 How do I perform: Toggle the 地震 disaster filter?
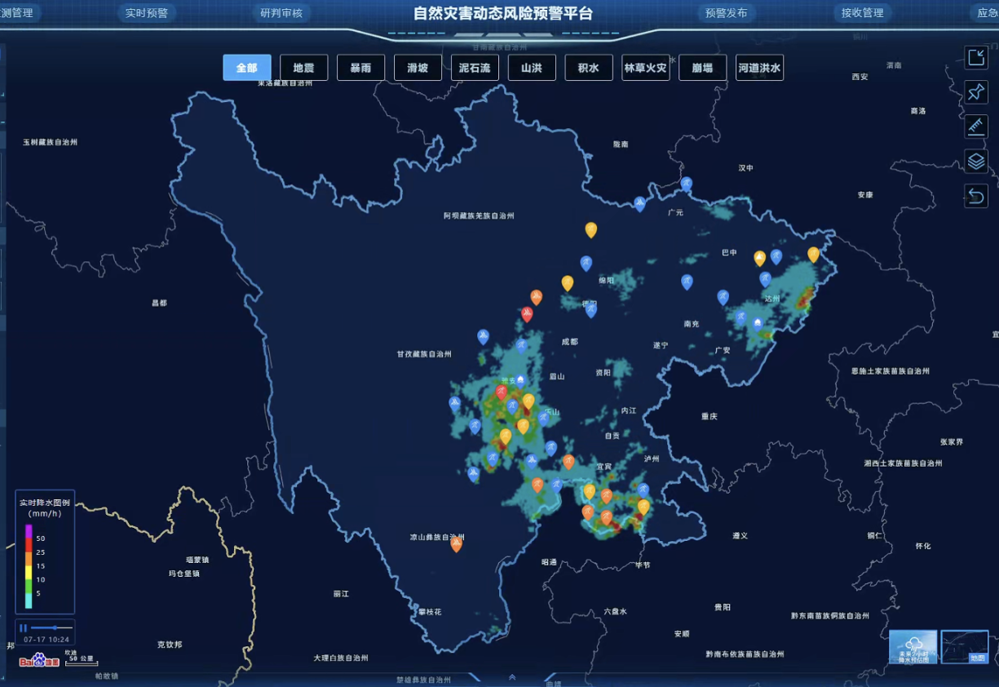point(304,68)
